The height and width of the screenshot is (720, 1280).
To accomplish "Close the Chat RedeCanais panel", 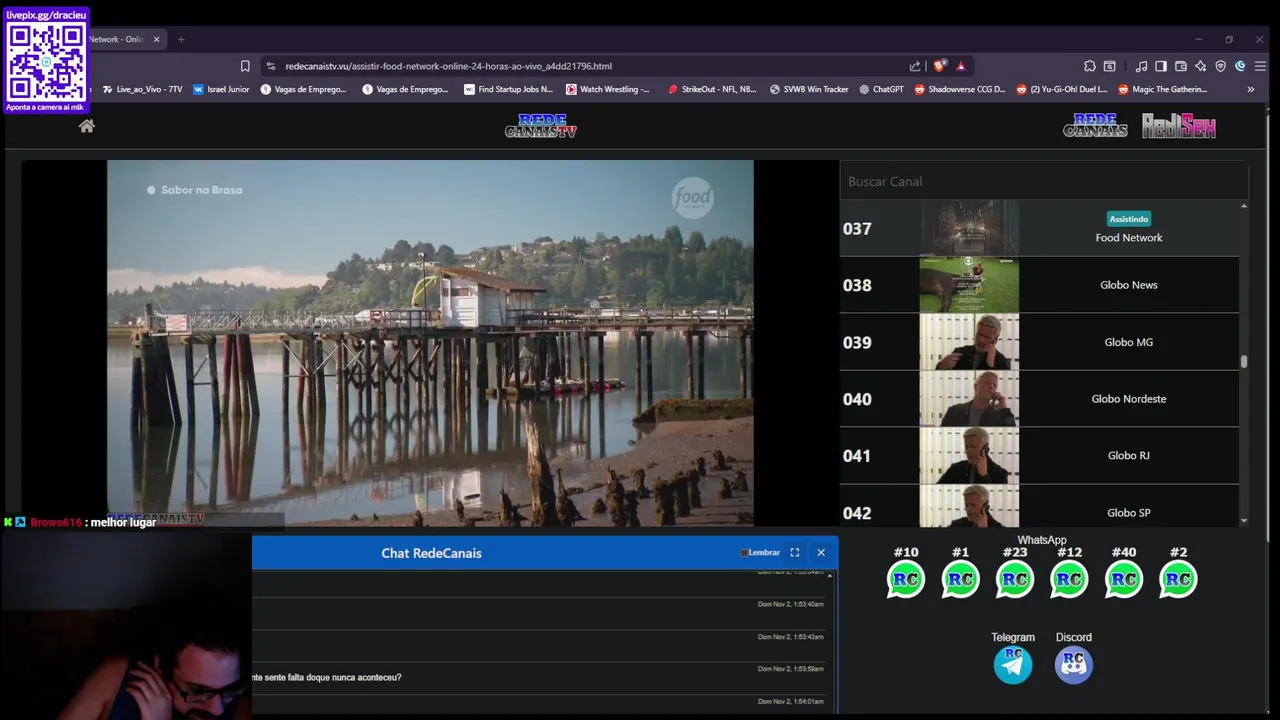I will [821, 552].
